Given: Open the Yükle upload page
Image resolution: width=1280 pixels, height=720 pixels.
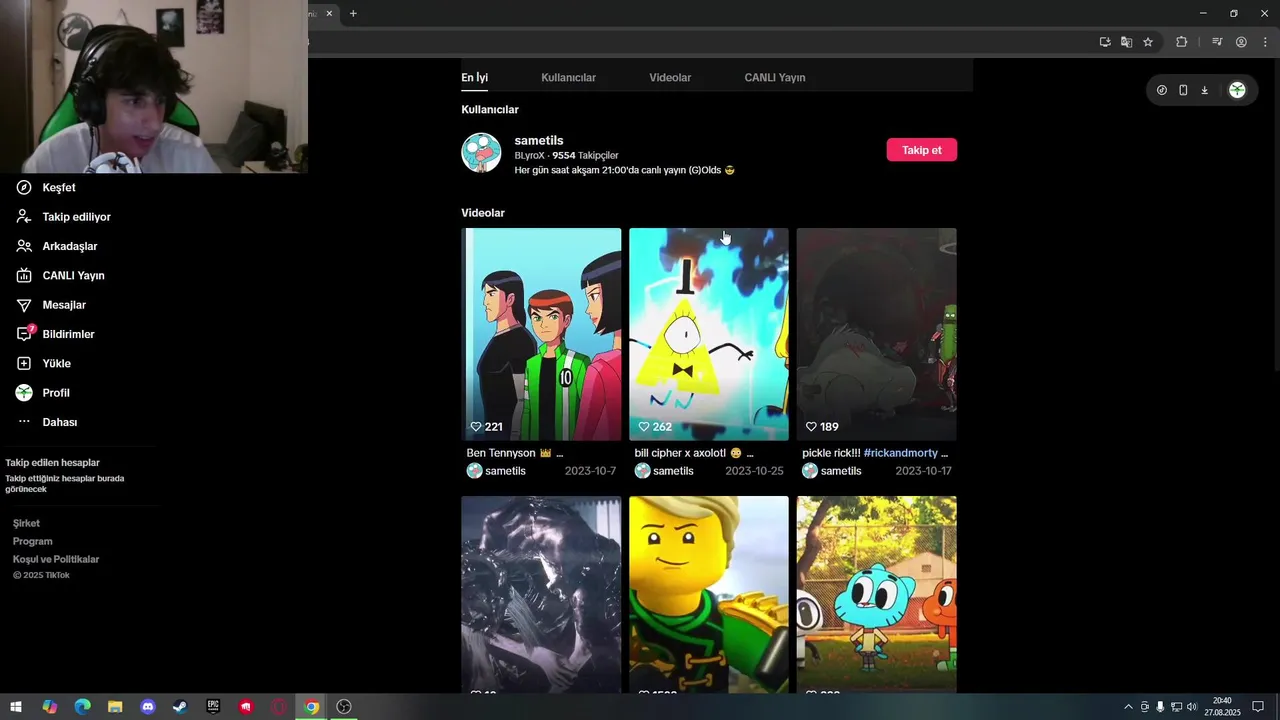Looking at the screenshot, I should click(x=55, y=364).
